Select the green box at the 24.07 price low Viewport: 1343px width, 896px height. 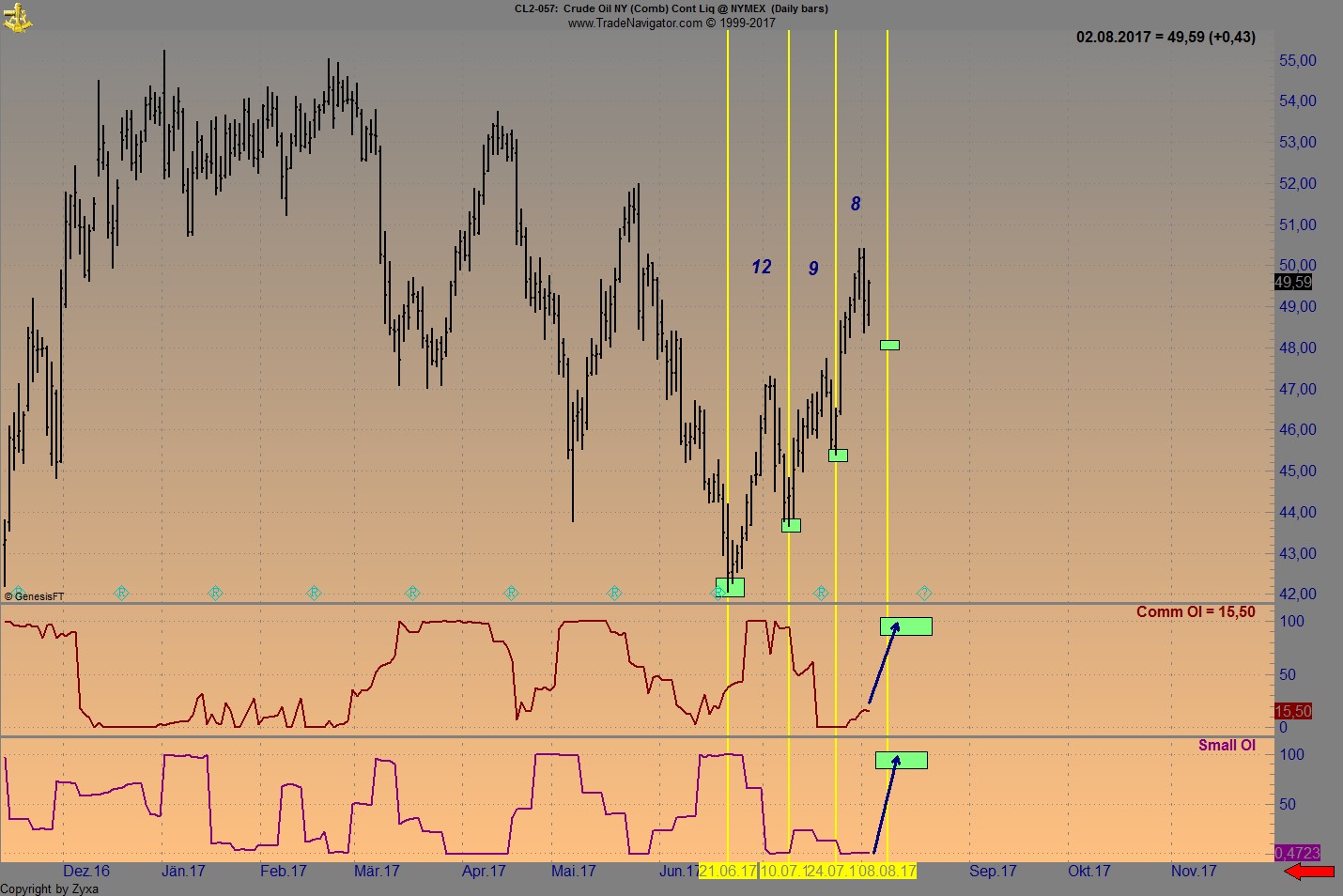838,456
